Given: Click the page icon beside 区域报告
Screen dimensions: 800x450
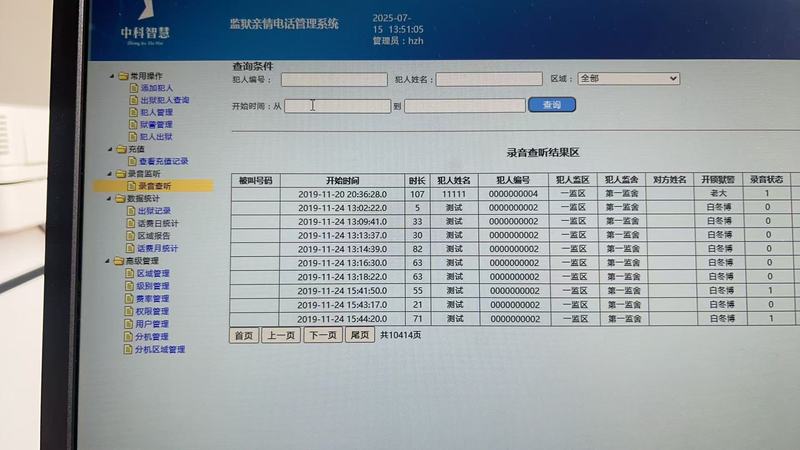Looking at the screenshot, I should [x=131, y=236].
